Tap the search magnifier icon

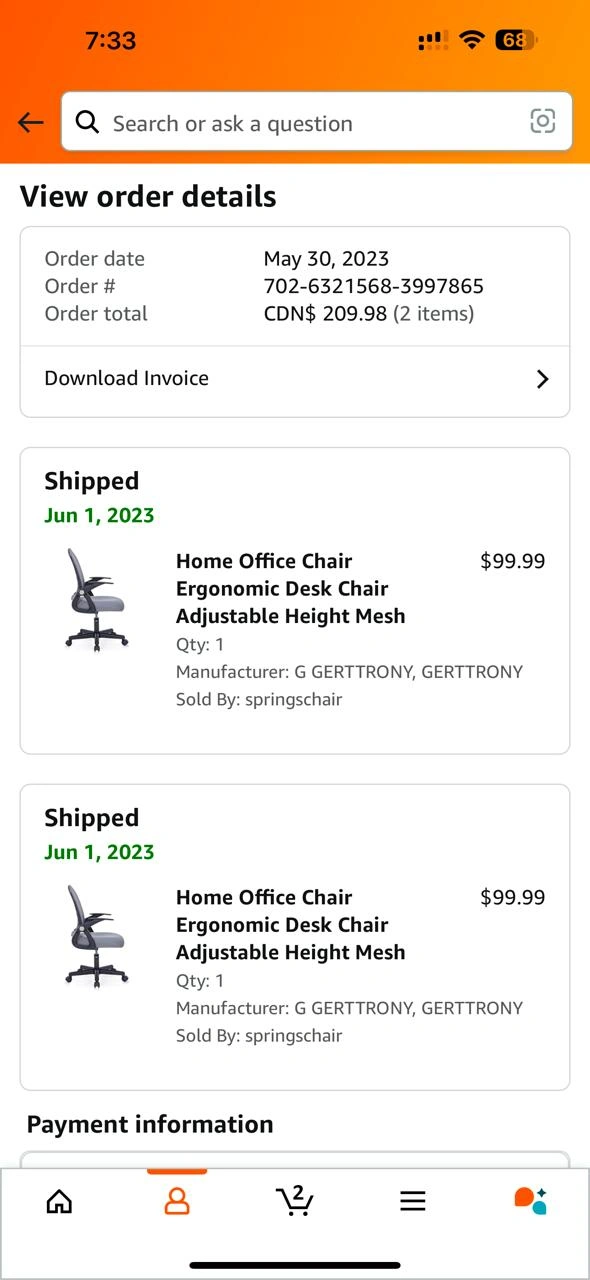coord(88,122)
